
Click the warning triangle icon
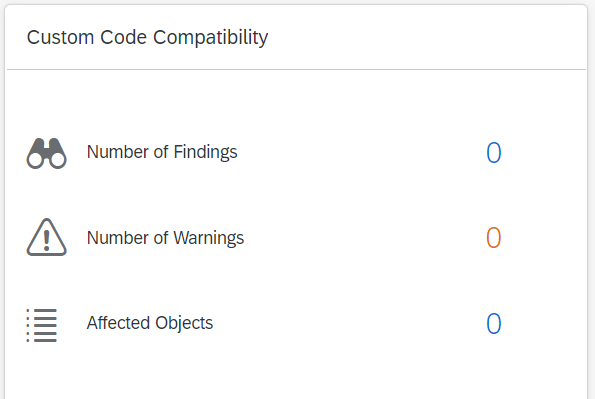coord(46,237)
